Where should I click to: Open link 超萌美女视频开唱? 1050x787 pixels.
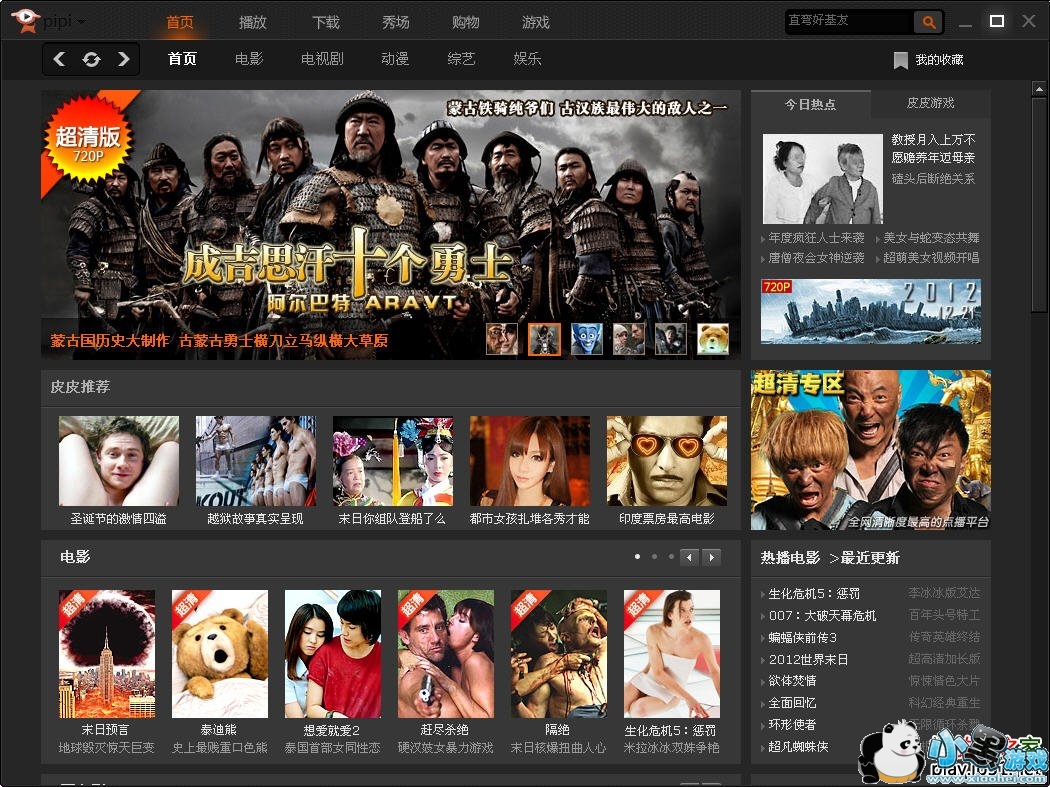(x=931, y=258)
